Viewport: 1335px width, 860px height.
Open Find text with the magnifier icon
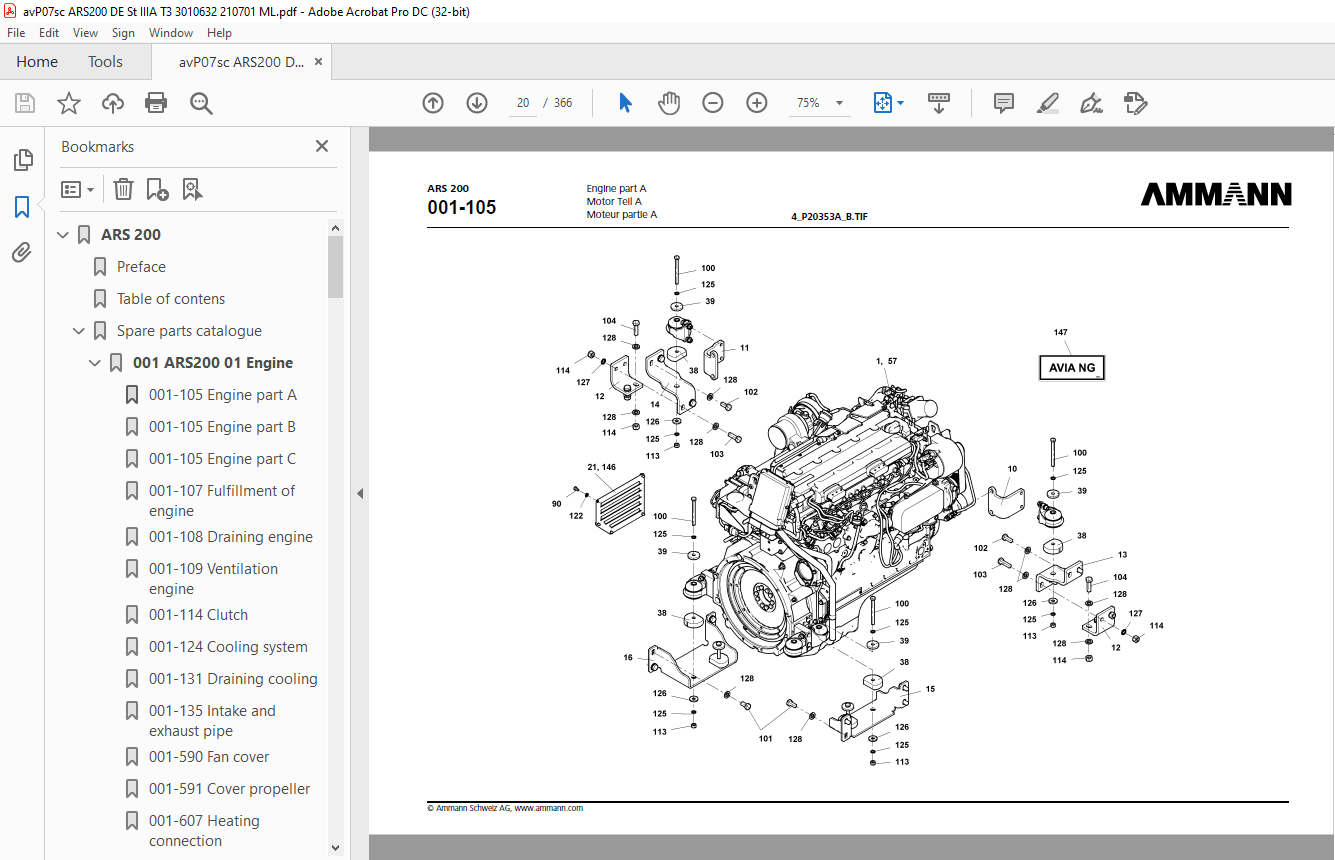201,103
